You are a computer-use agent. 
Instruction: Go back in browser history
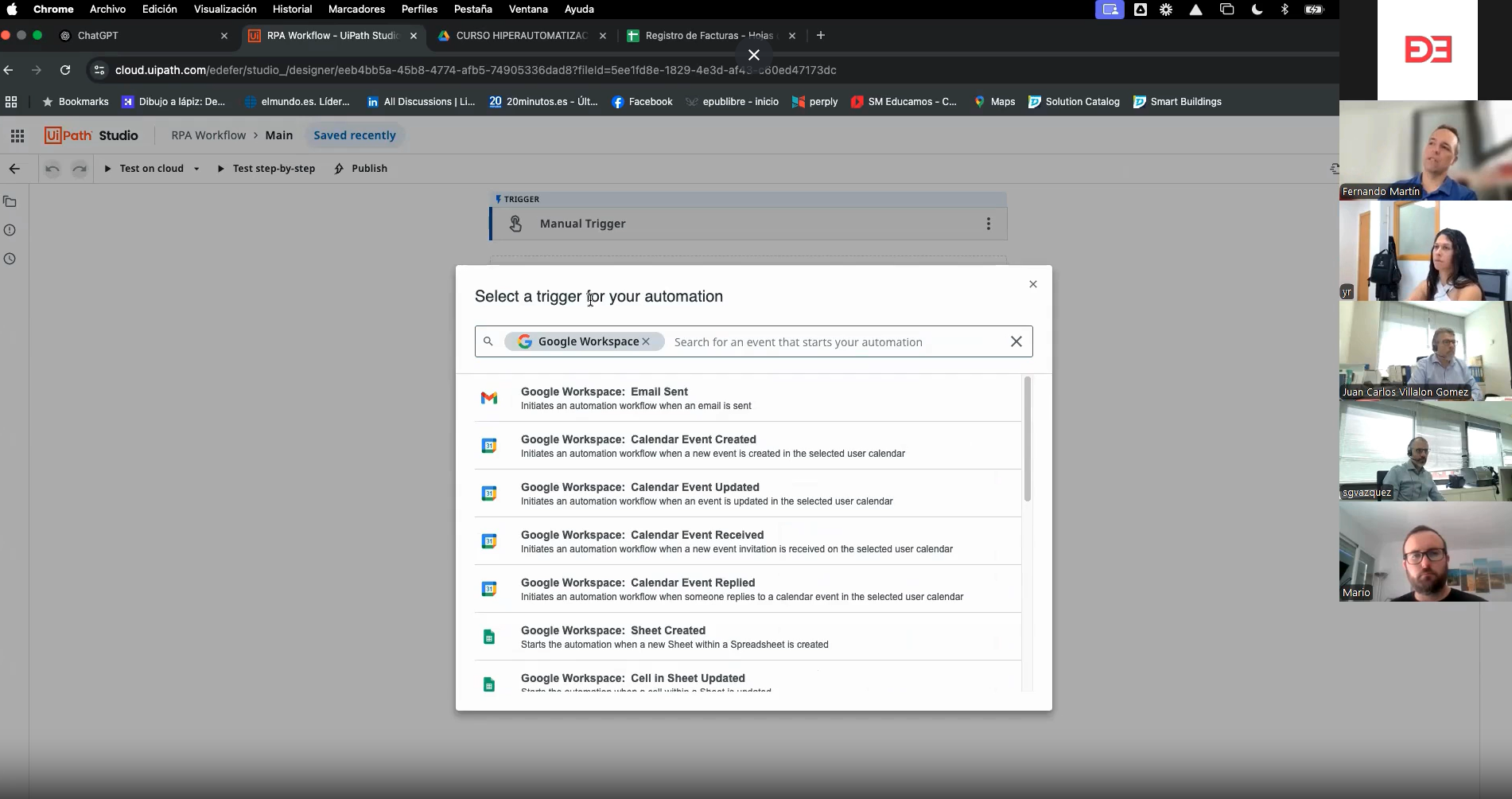(9, 70)
